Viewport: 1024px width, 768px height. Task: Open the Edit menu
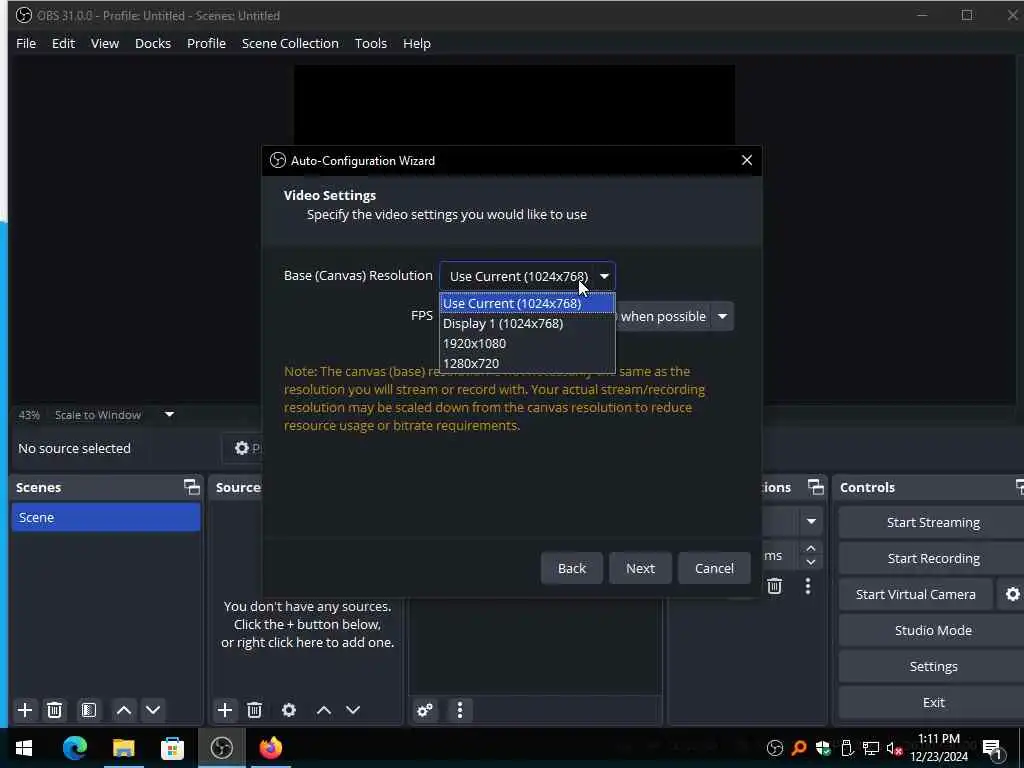tap(63, 43)
